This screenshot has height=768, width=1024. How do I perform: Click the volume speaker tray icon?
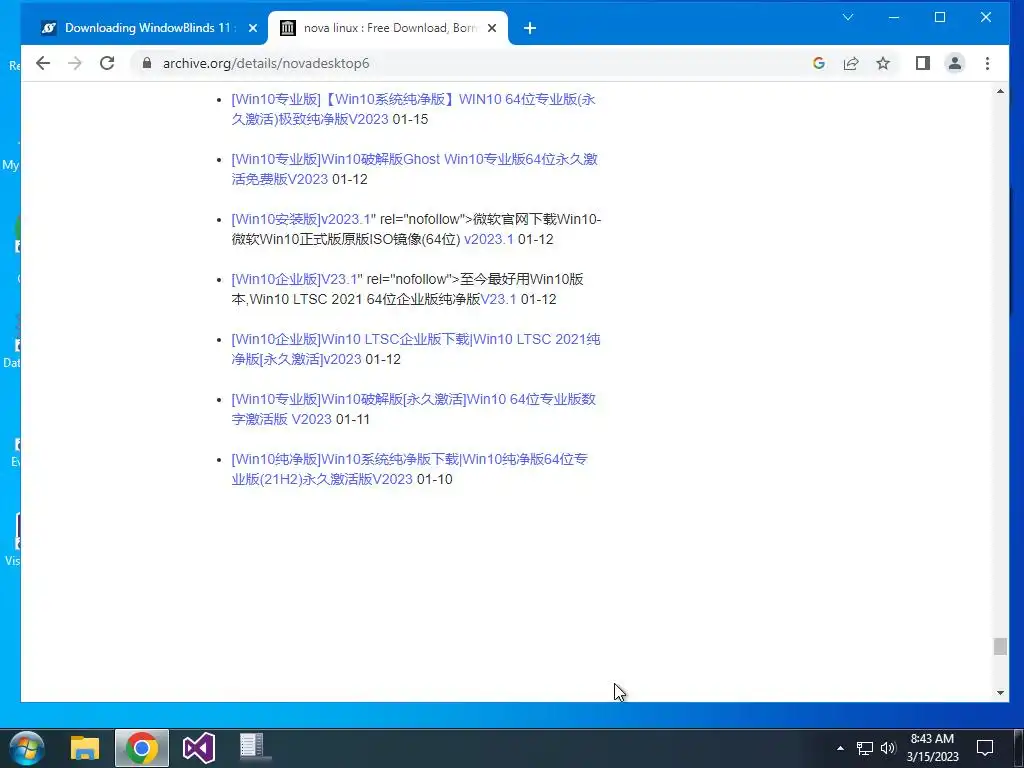[888, 748]
